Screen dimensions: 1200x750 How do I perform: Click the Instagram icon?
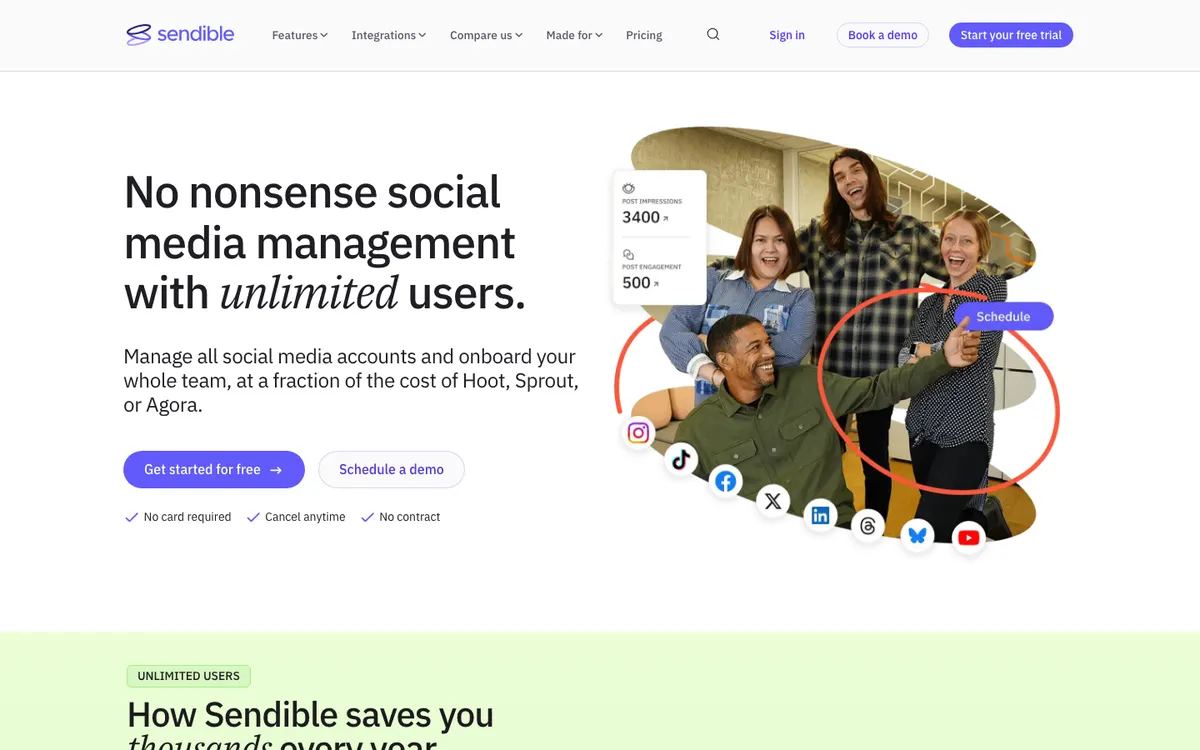pos(639,433)
